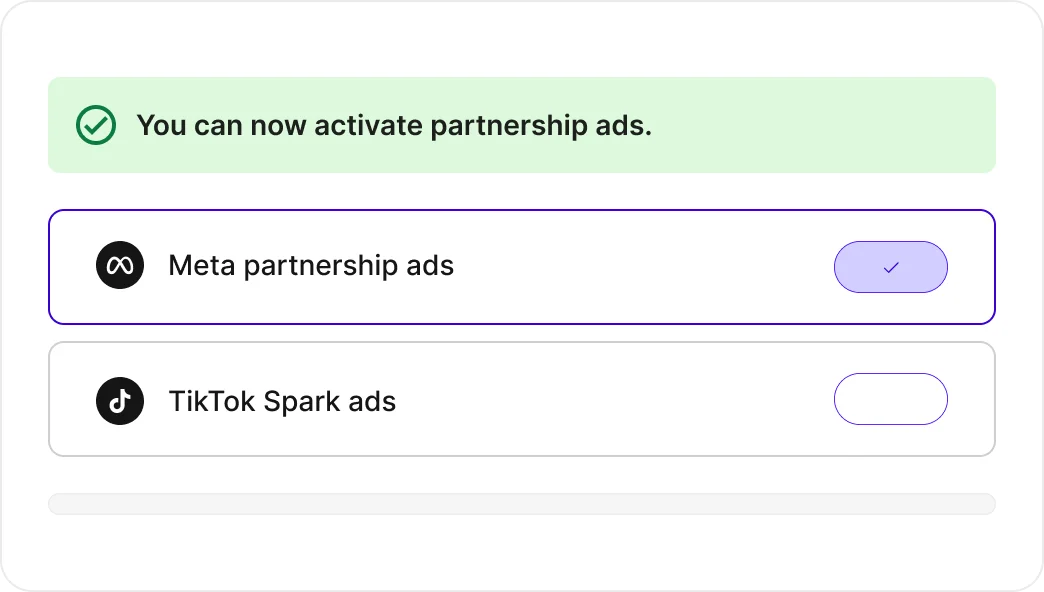Screen dimensions: 1044x592
Task: Click the word Meta in first option
Action: point(202,266)
